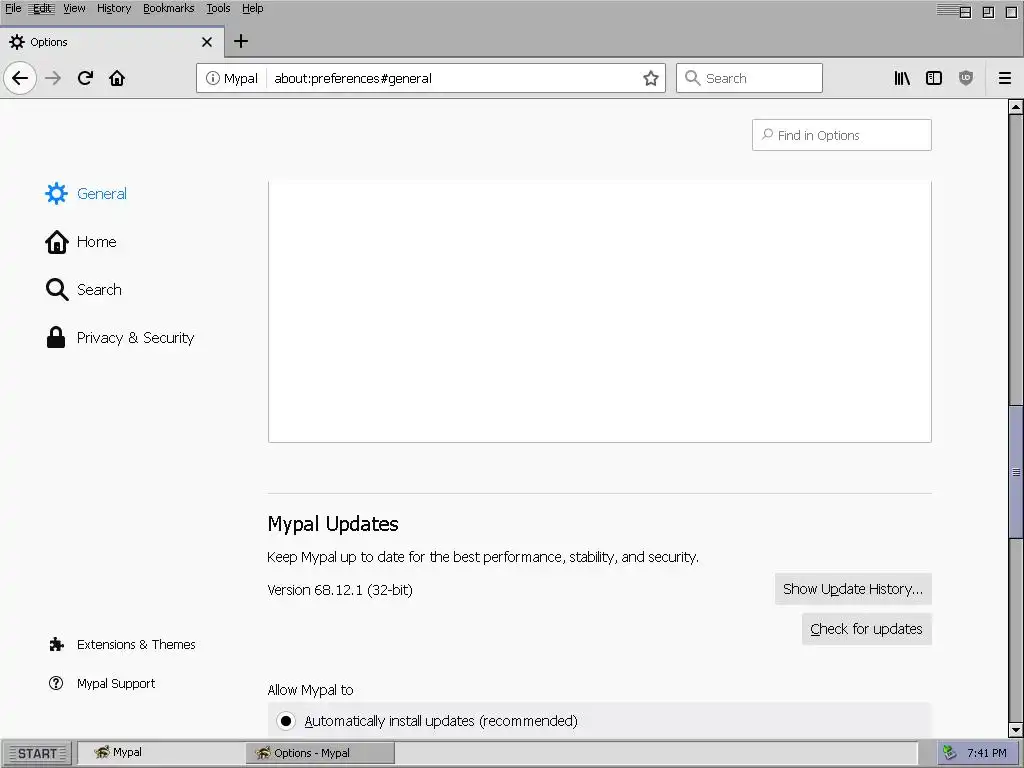Open the Search preferences category
1024x768 pixels.
(x=84, y=289)
